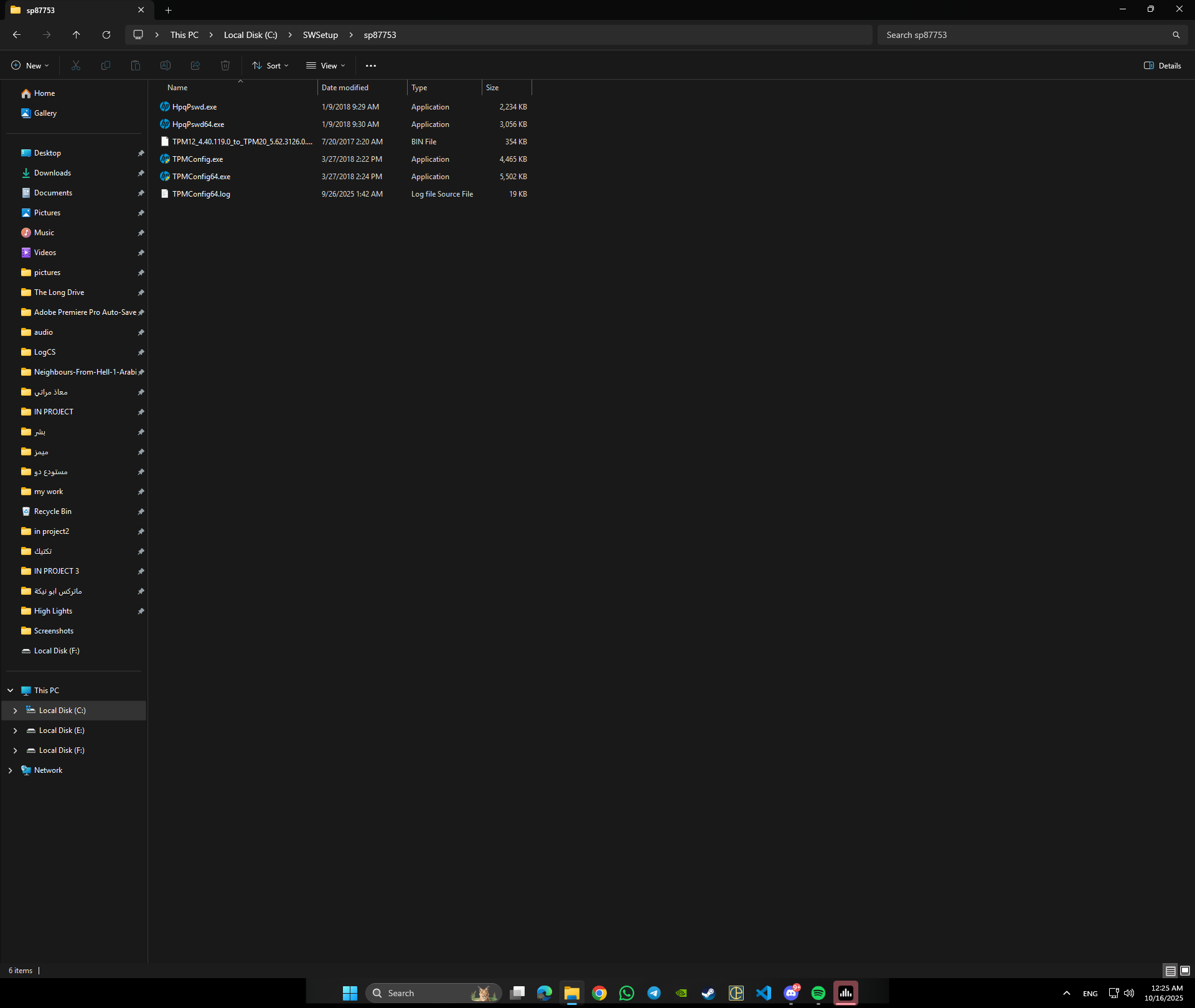Open the See more ellipsis menu

(x=371, y=65)
